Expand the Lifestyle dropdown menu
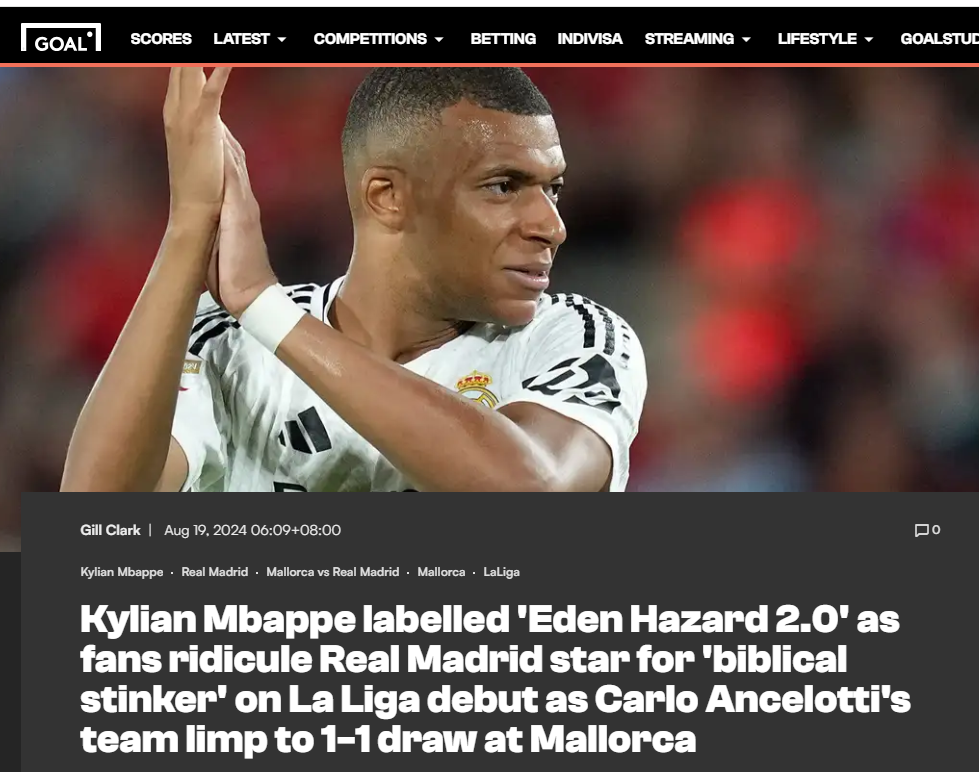The width and height of the screenshot is (979, 772). pyautogui.click(x=825, y=39)
